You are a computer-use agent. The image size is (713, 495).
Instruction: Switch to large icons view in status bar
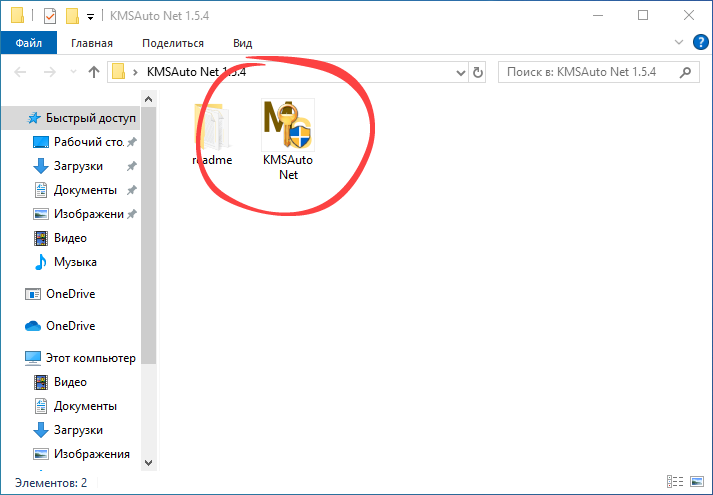pyautogui.click(x=698, y=482)
